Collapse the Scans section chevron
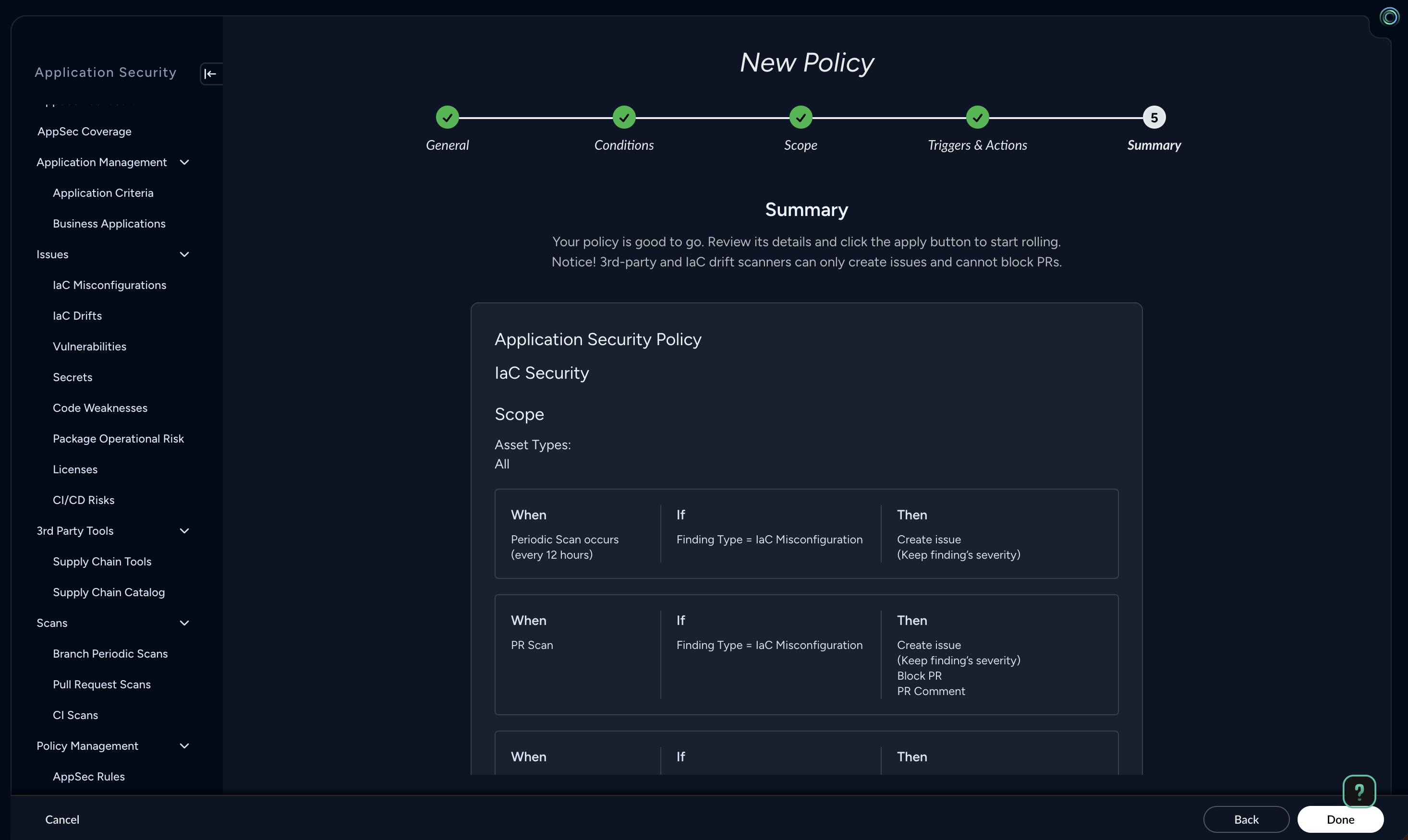The image size is (1408, 840). coord(184,623)
